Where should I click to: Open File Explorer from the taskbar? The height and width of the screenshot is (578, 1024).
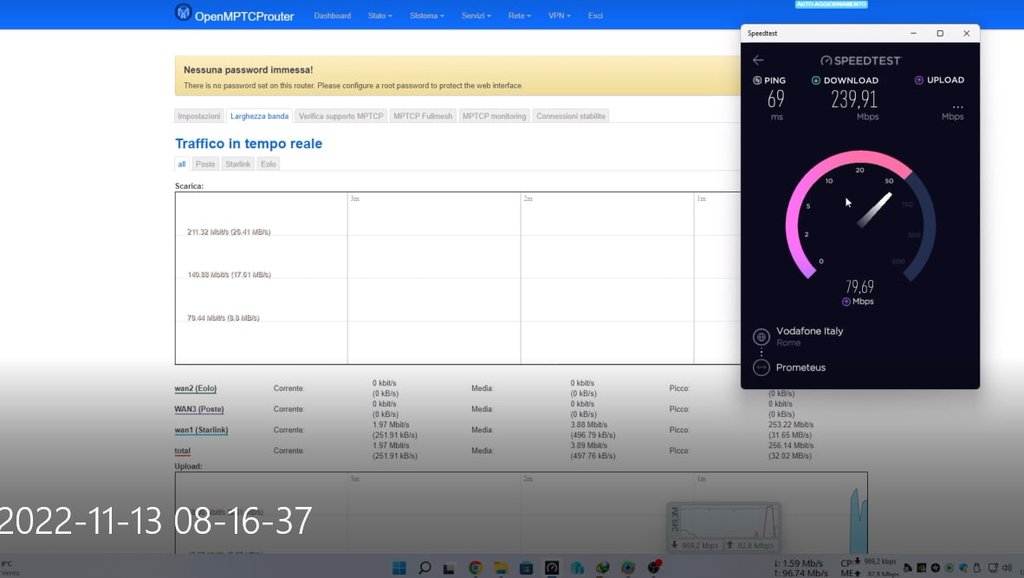click(501, 568)
